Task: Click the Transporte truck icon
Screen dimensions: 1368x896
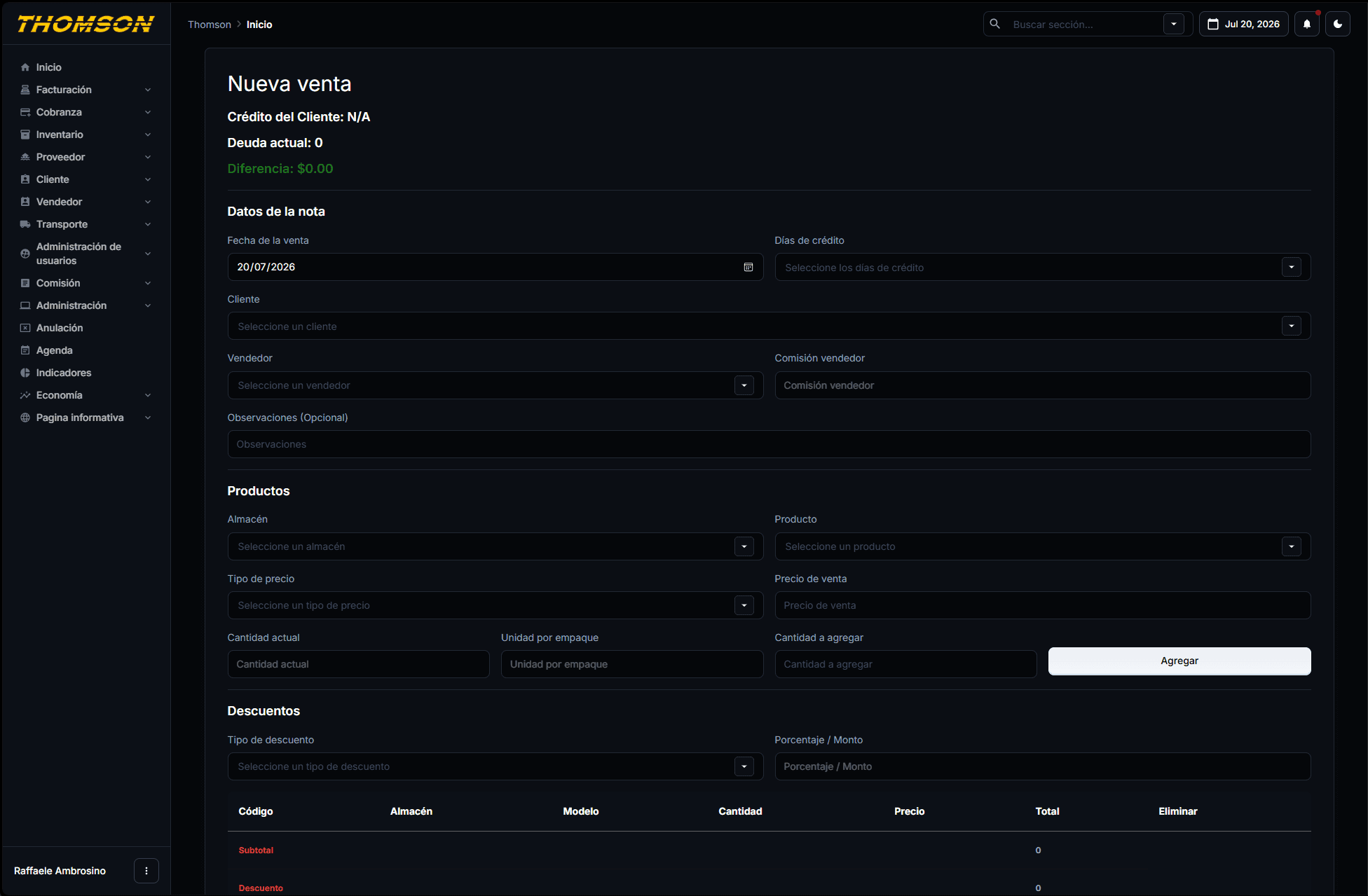Action: coord(25,224)
